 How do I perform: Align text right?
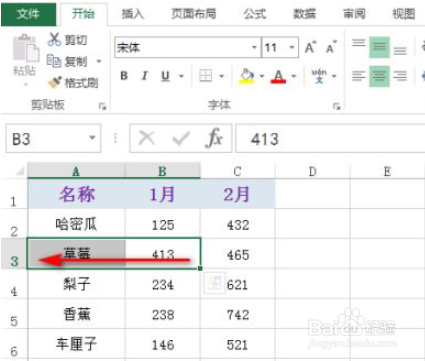click(400, 76)
